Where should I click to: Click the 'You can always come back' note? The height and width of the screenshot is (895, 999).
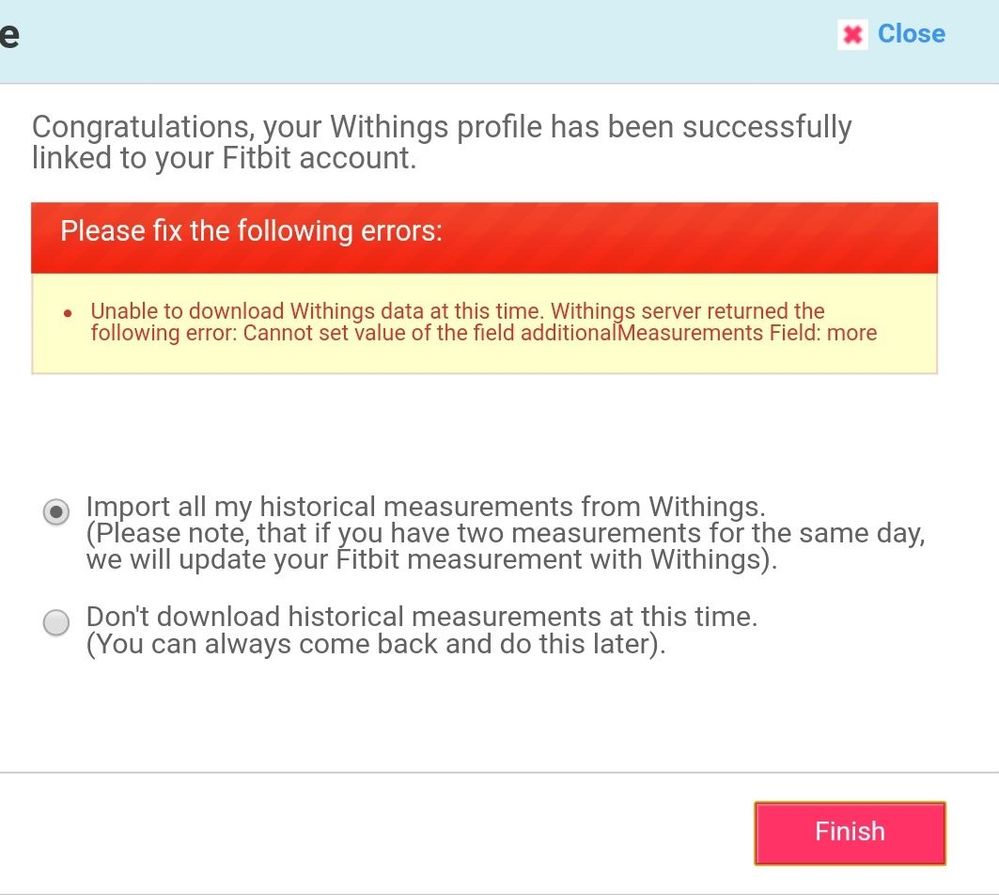click(376, 644)
